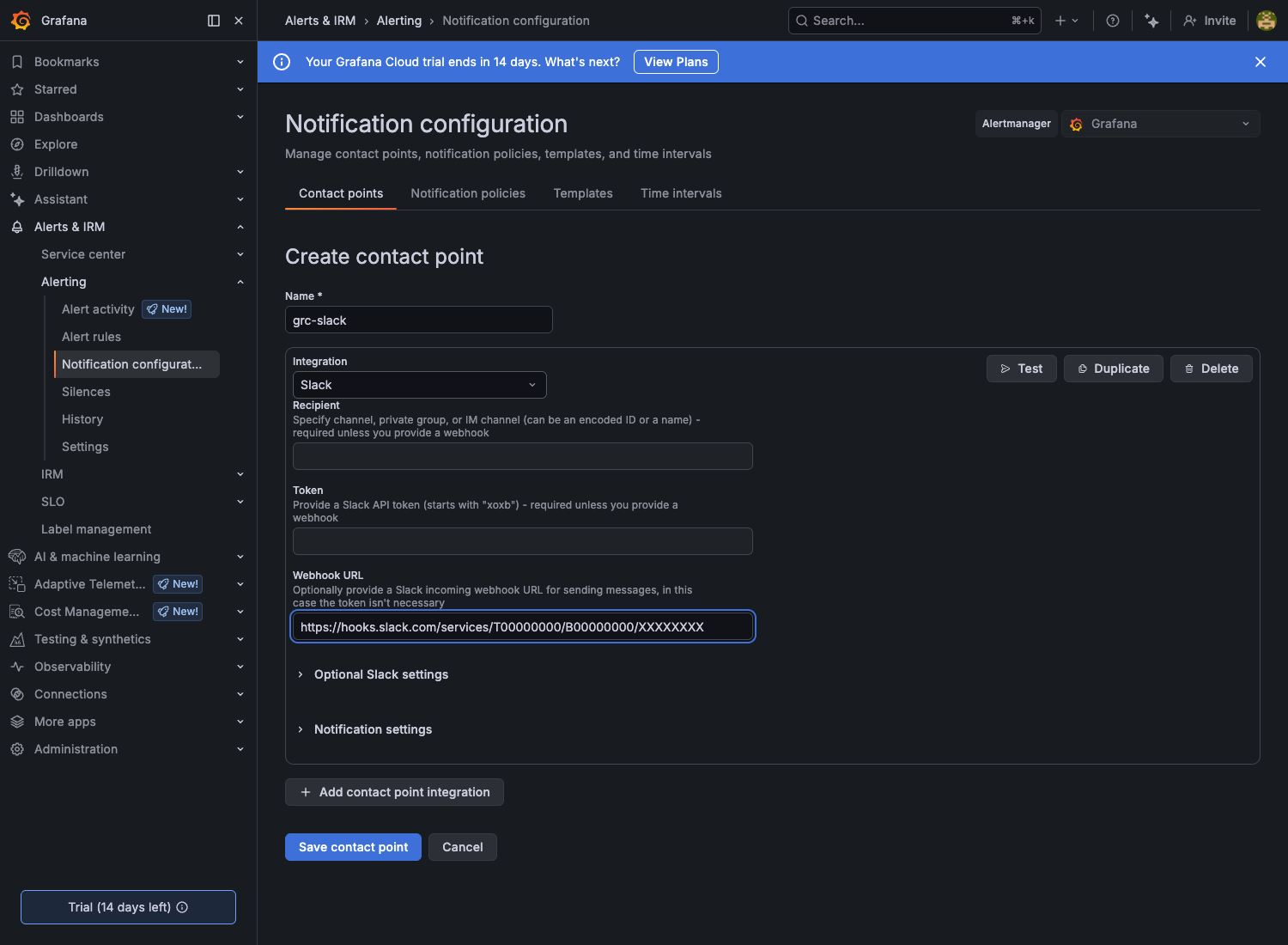Open alerting Settings in sidebar
This screenshot has width=1288, height=945.
pos(85,447)
